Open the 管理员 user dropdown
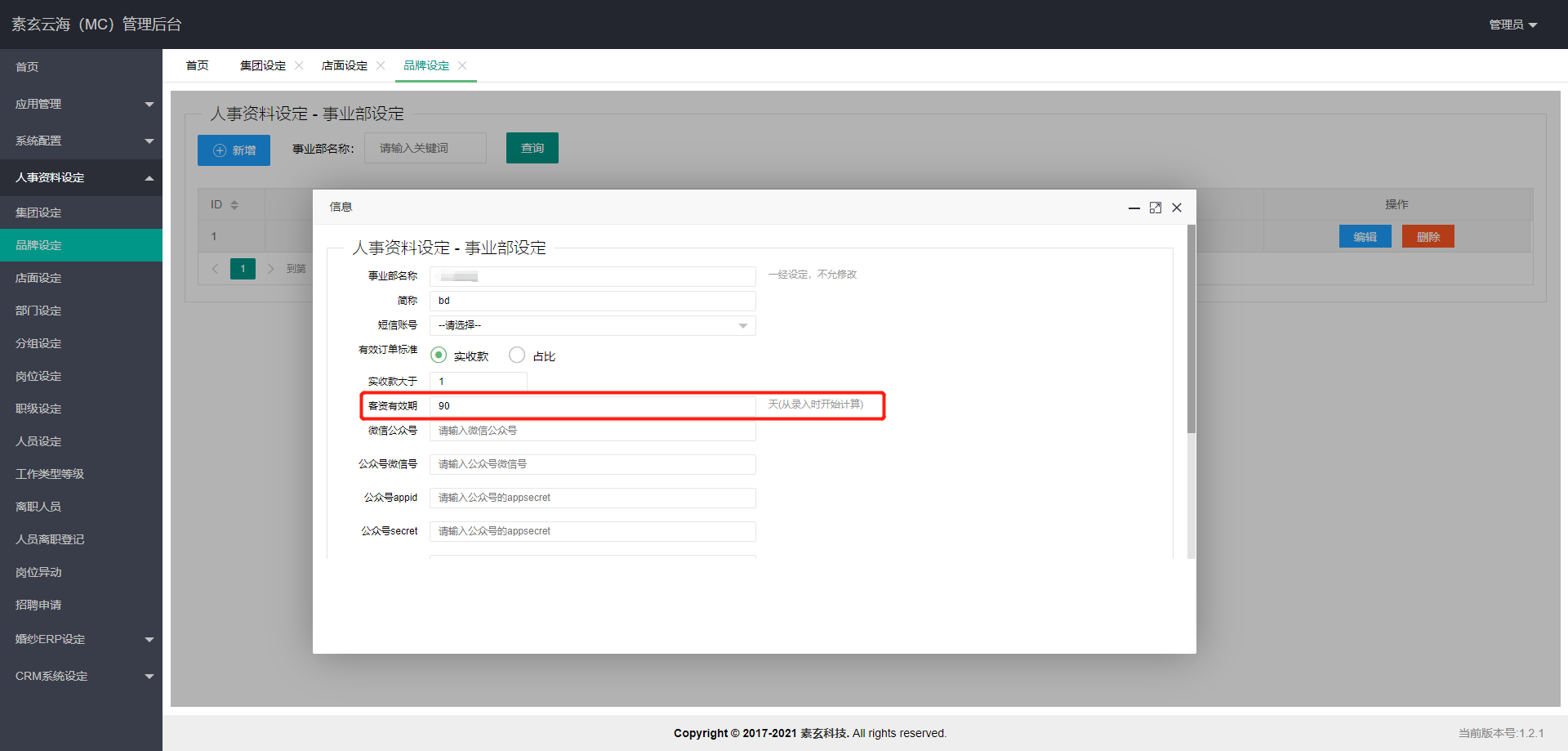1568x751 pixels. coord(1512,25)
